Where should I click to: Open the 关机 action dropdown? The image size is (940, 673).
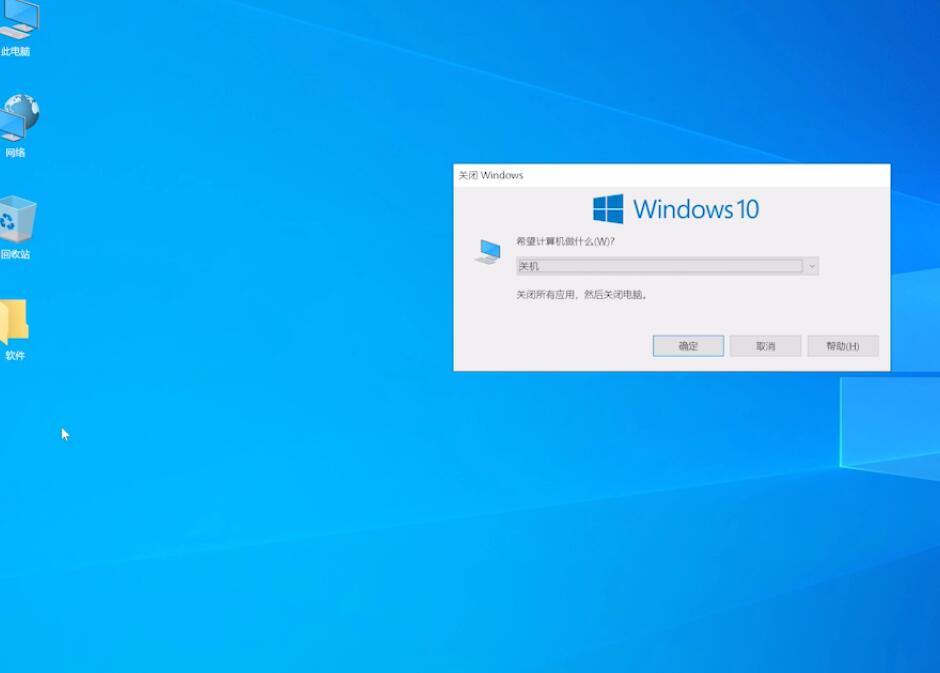pyautogui.click(x=667, y=266)
